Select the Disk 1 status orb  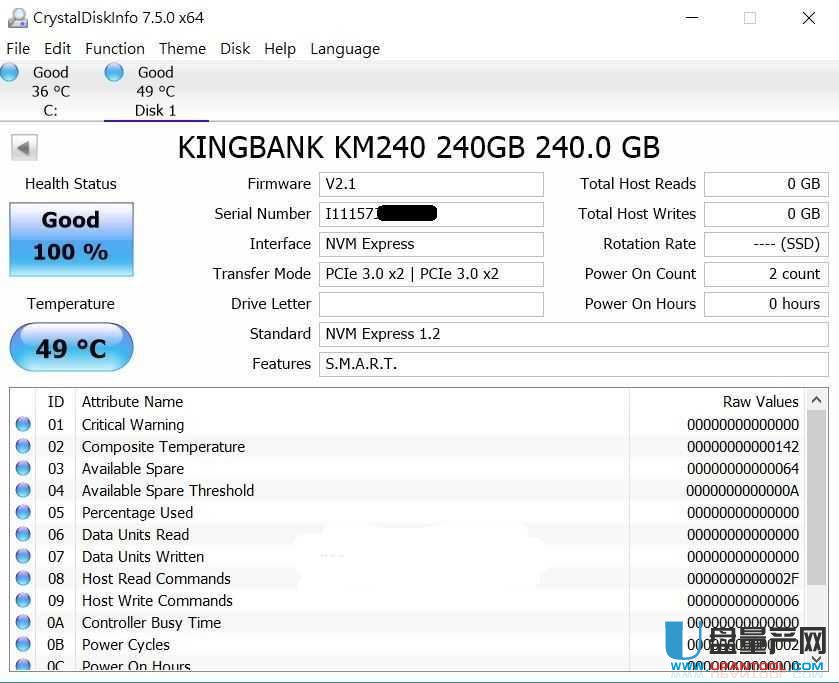tap(114, 72)
